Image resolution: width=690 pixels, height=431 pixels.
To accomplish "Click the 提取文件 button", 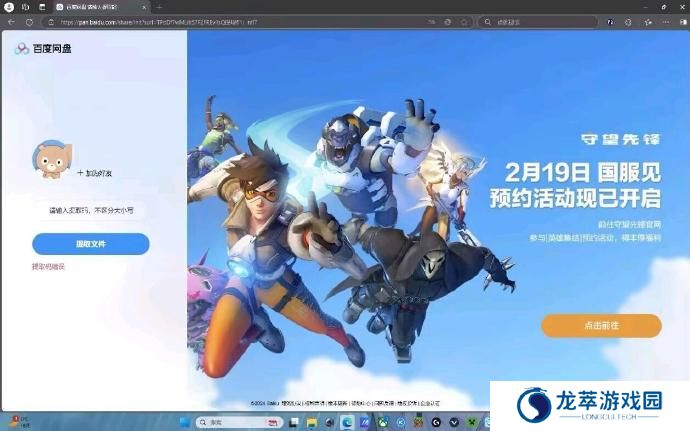I will pos(91,244).
